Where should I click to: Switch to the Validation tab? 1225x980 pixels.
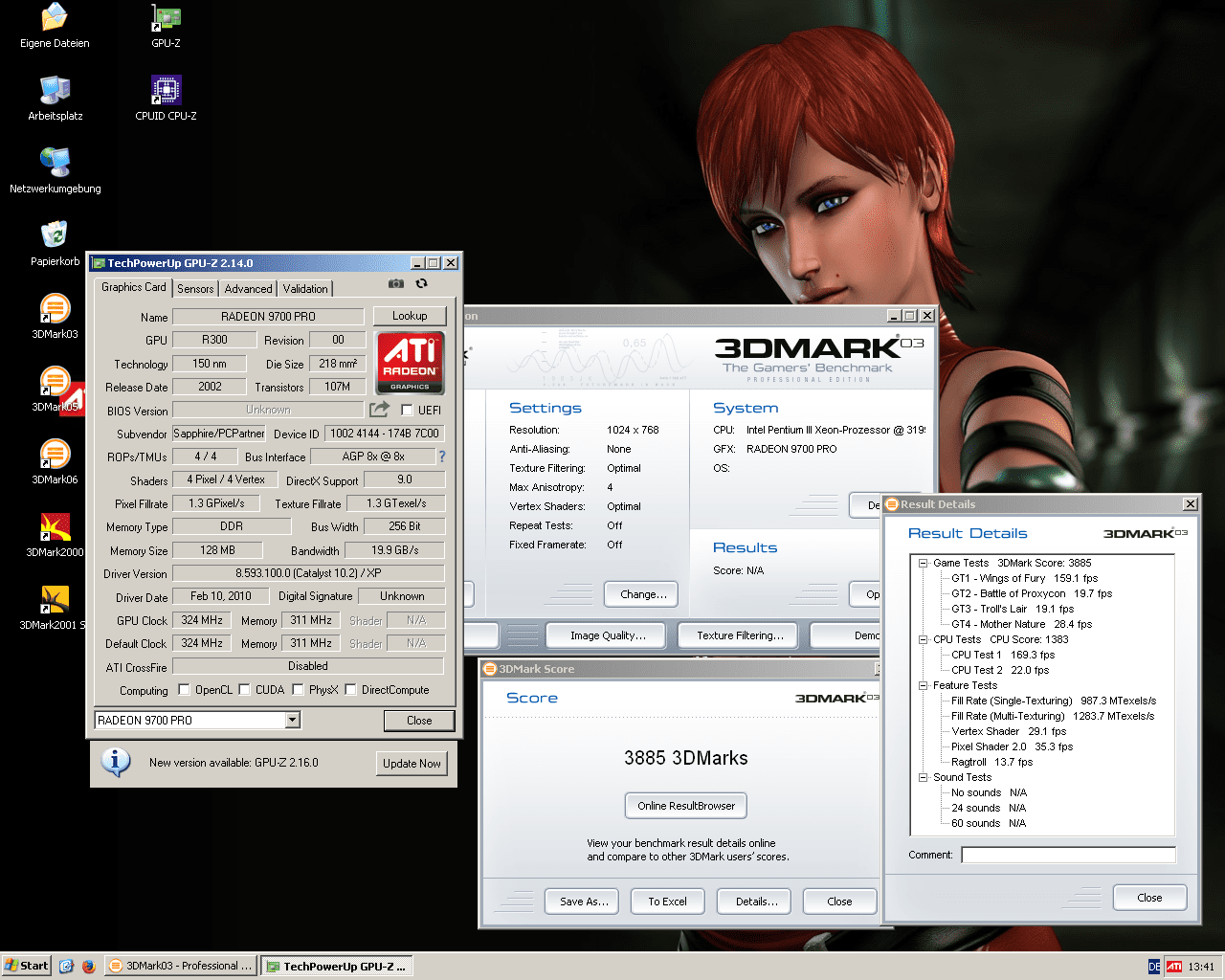point(305,288)
